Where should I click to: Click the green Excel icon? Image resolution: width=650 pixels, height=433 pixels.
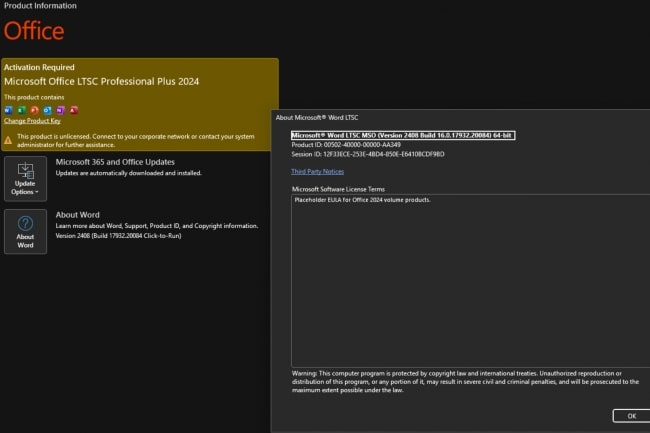[21, 110]
